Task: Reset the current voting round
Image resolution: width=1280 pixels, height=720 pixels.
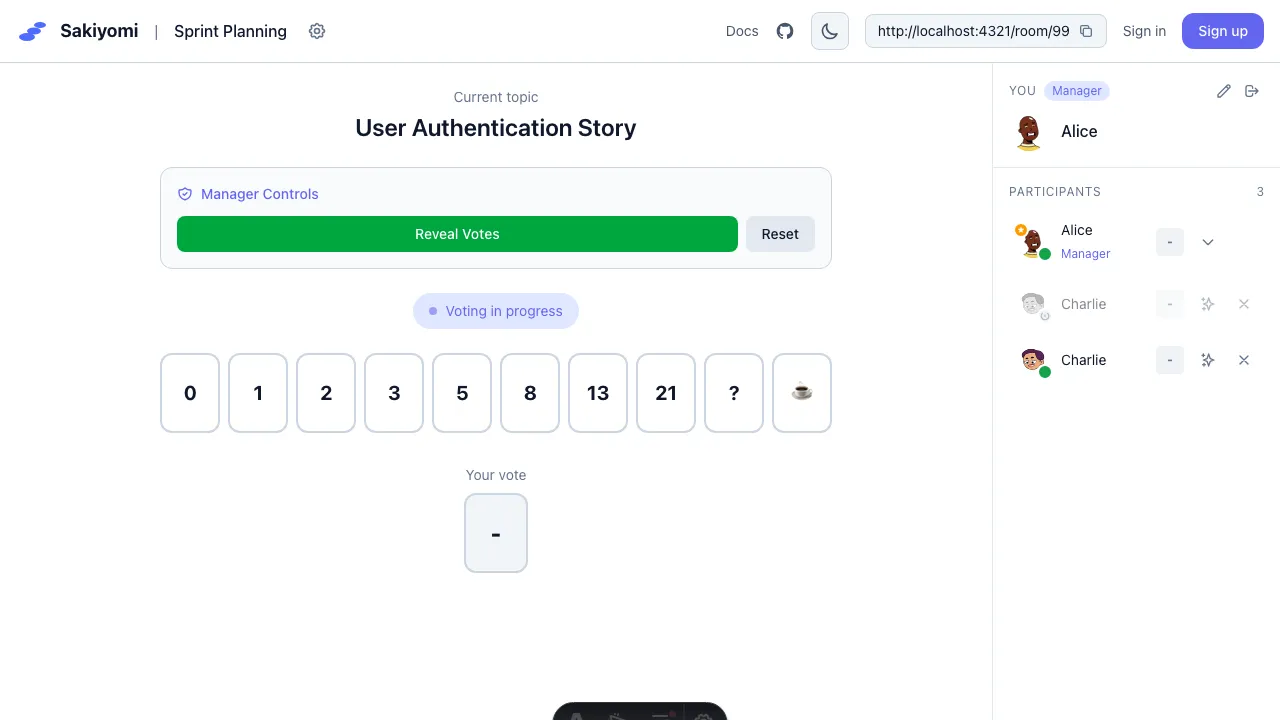Action: pos(780,234)
